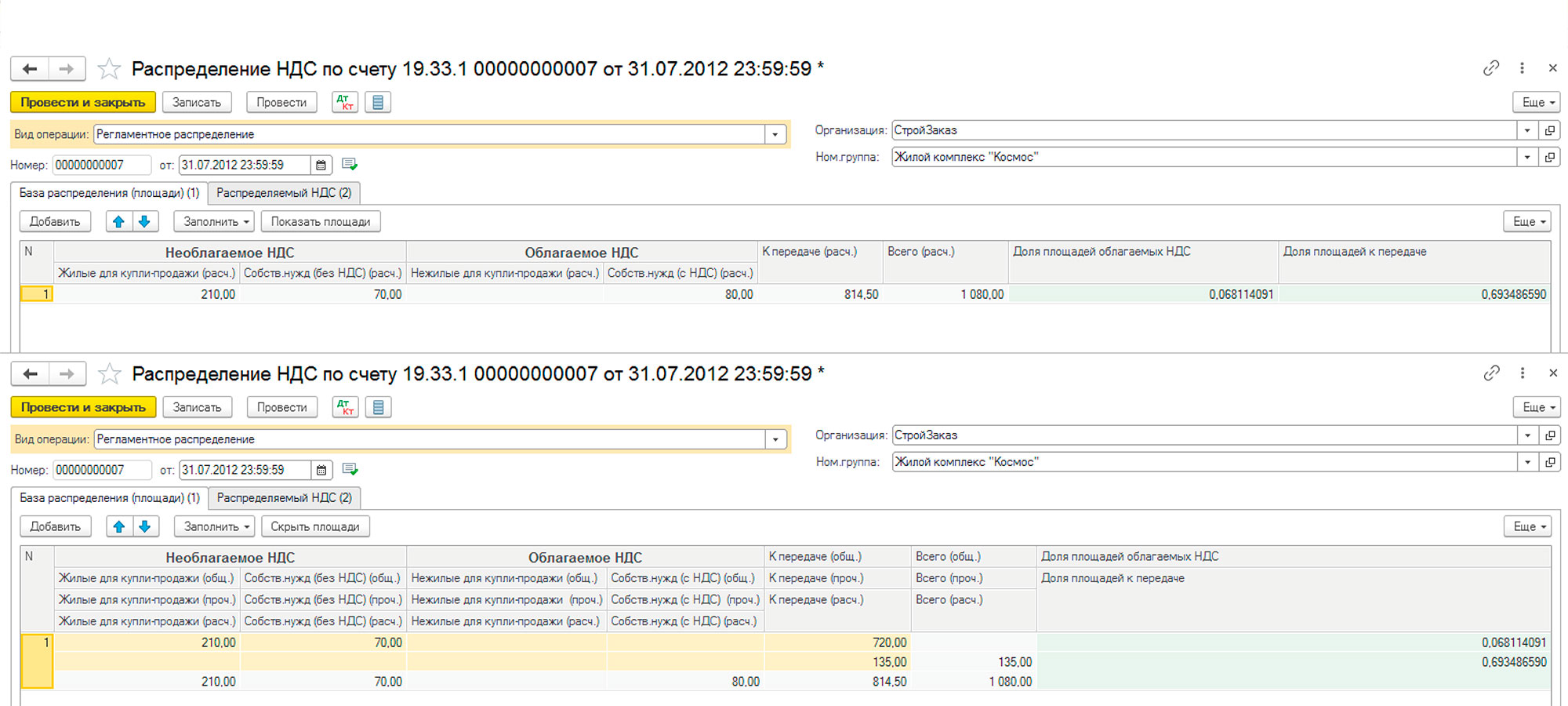Viewport: 1568px width, 706px height.
Task: Click the back arrow in the upper document
Action: pos(30,69)
